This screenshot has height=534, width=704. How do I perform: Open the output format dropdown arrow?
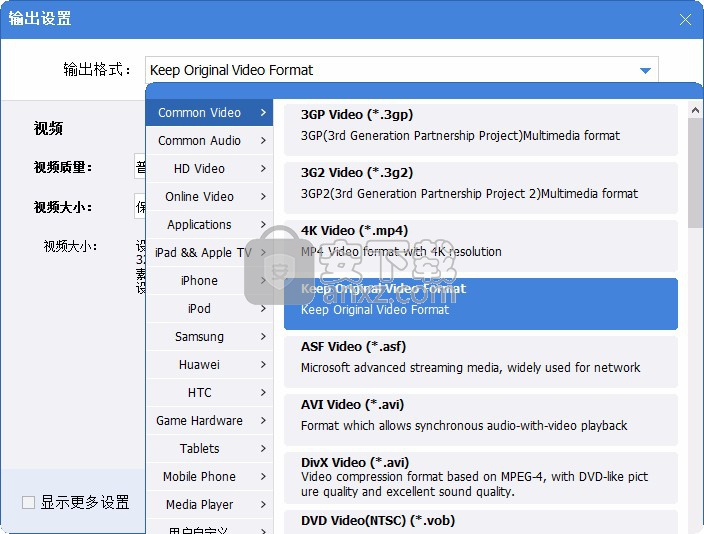pos(645,71)
